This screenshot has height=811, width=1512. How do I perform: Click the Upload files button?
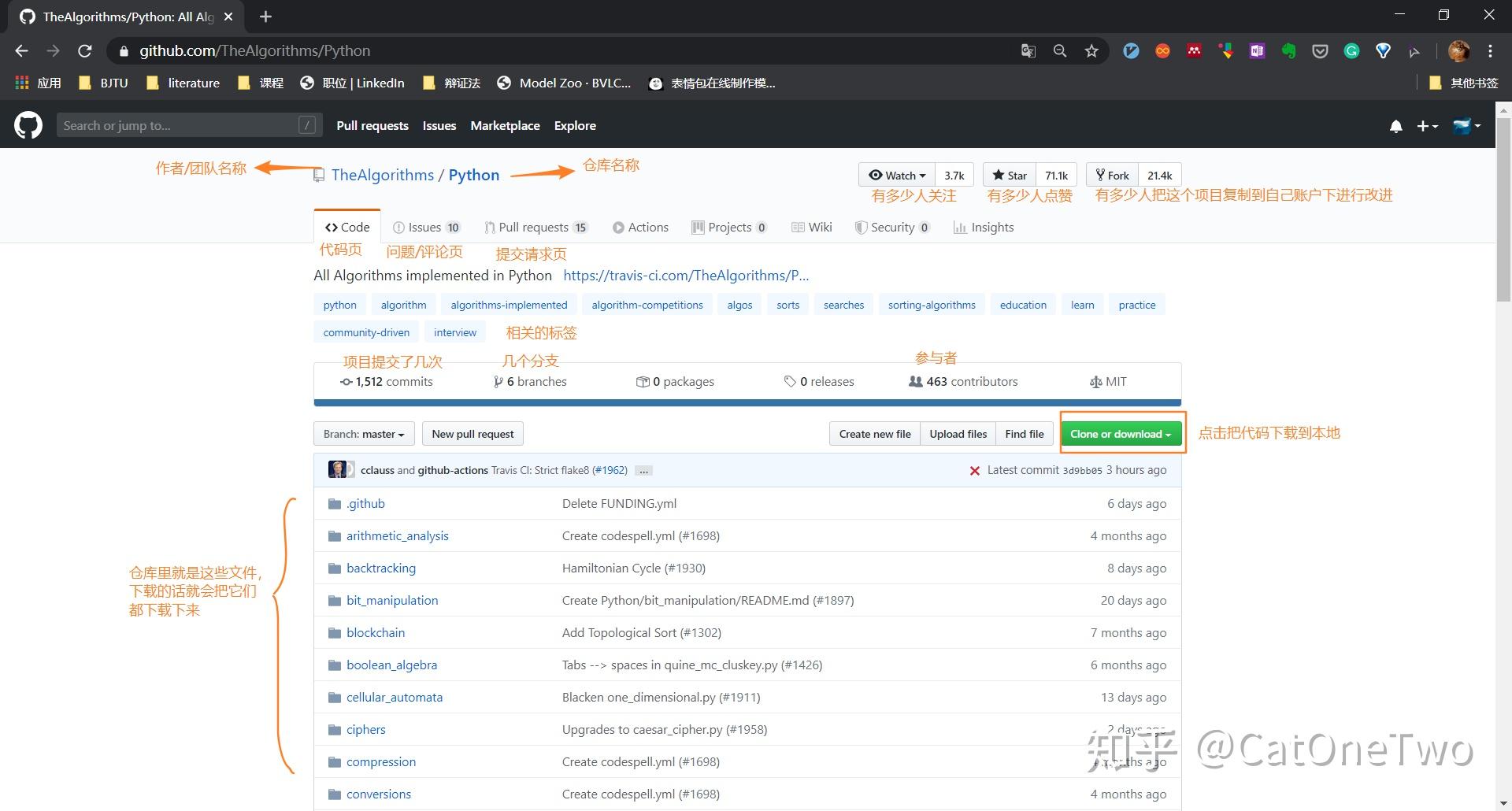click(x=958, y=433)
